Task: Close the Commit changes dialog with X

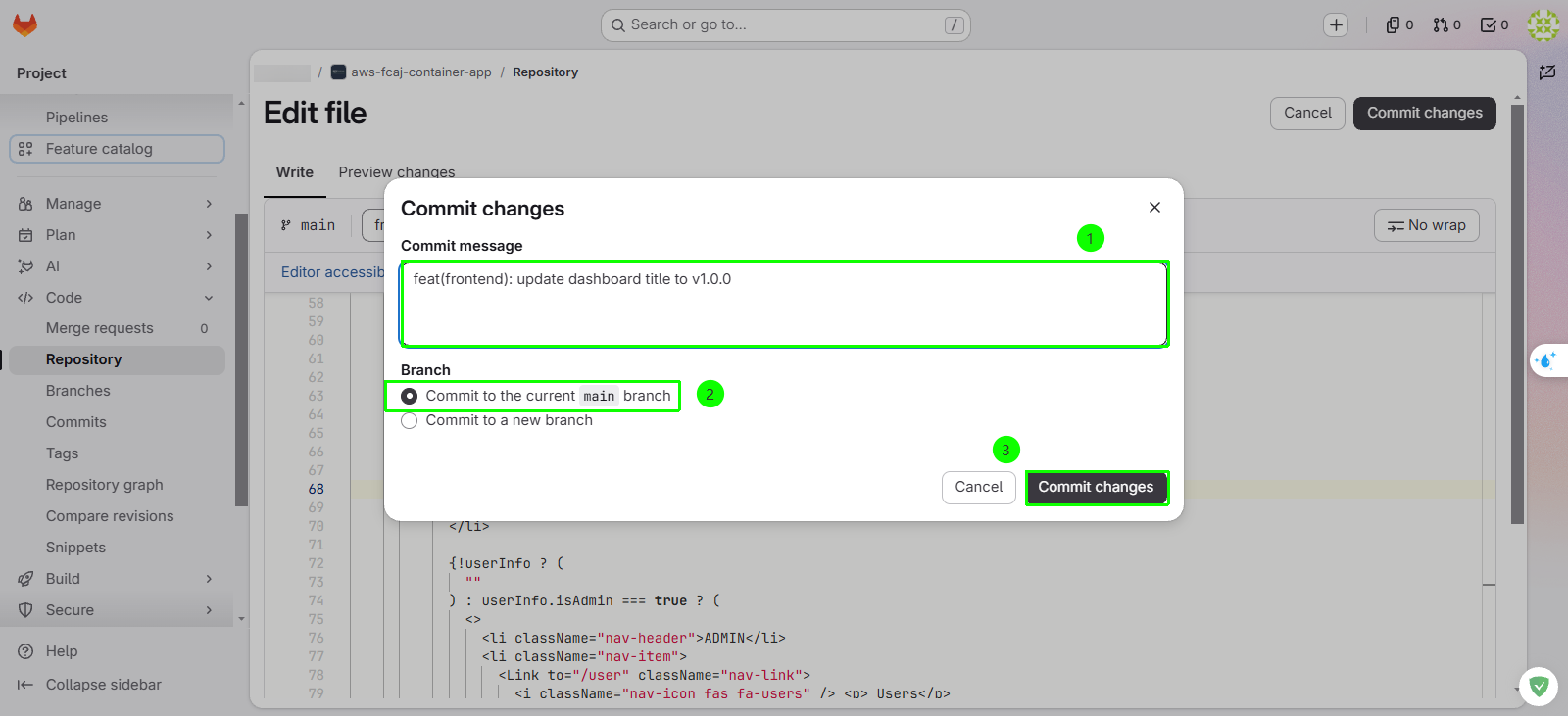Action: click(1154, 207)
